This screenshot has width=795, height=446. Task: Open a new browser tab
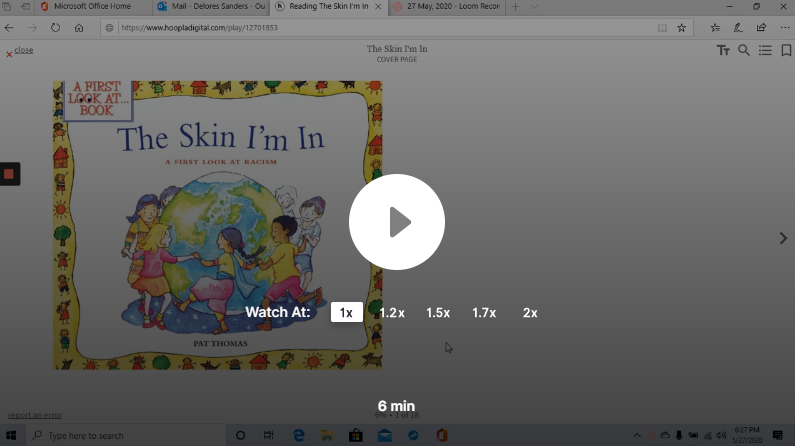515,7
